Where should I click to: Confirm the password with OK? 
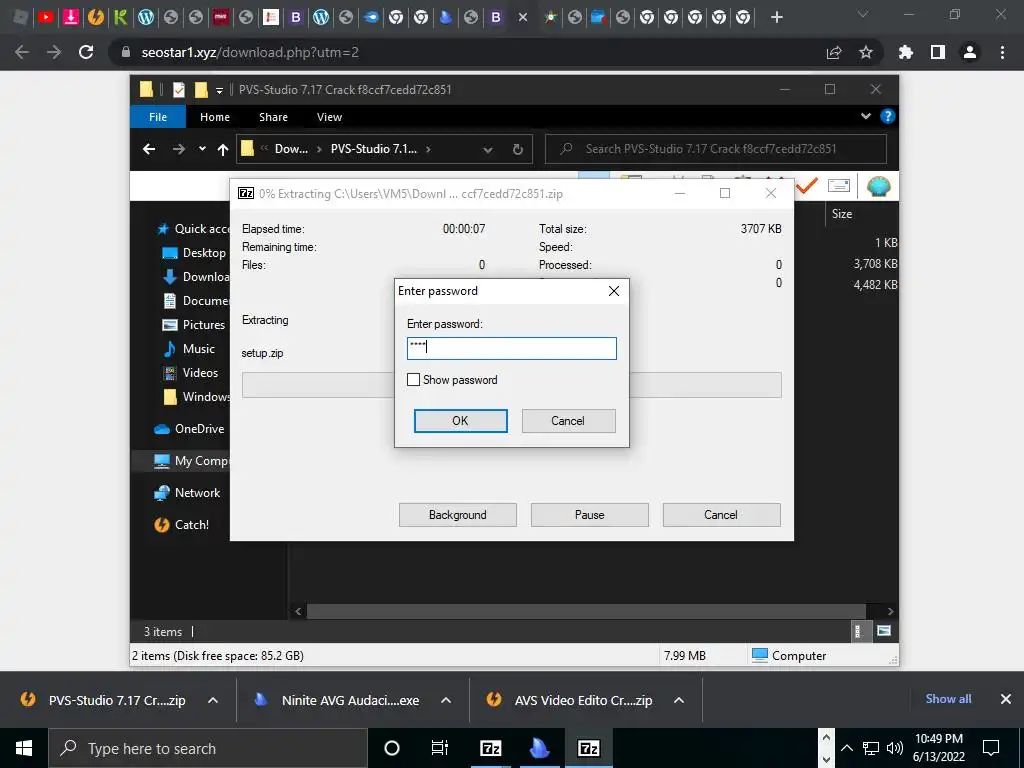460,421
